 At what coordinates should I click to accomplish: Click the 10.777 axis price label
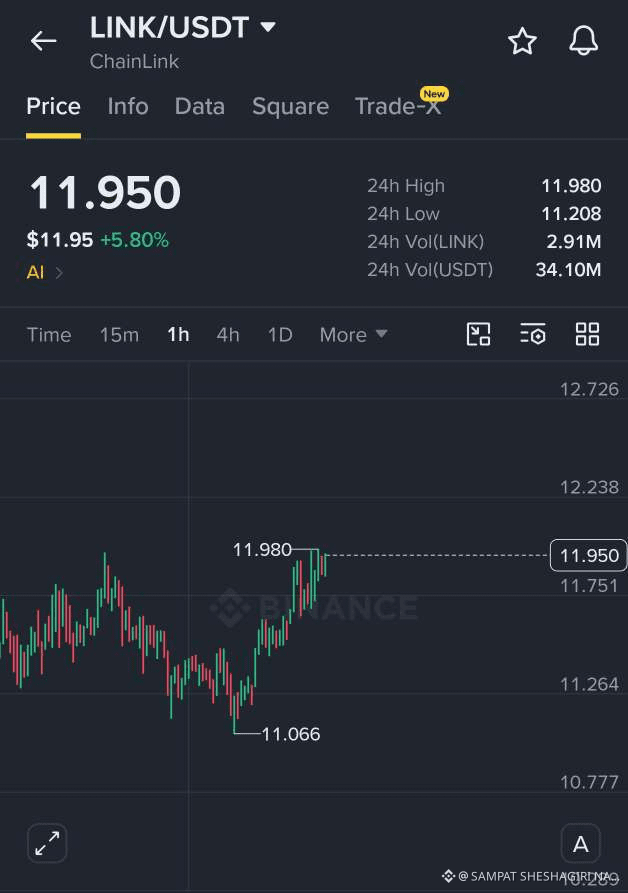(x=589, y=782)
